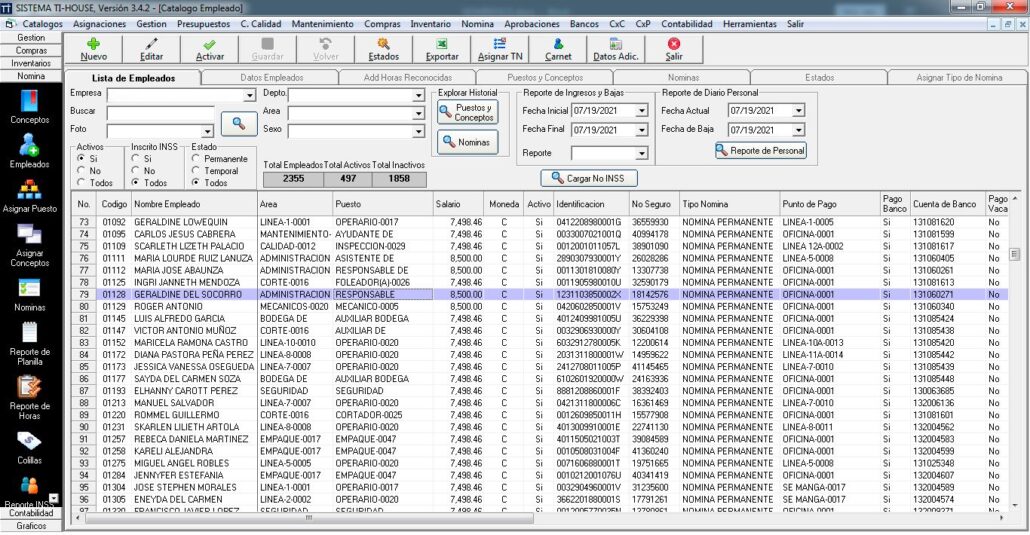Expand the Sexo combo box
Image resolution: width=1030 pixels, height=535 pixels.
click(x=419, y=131)
